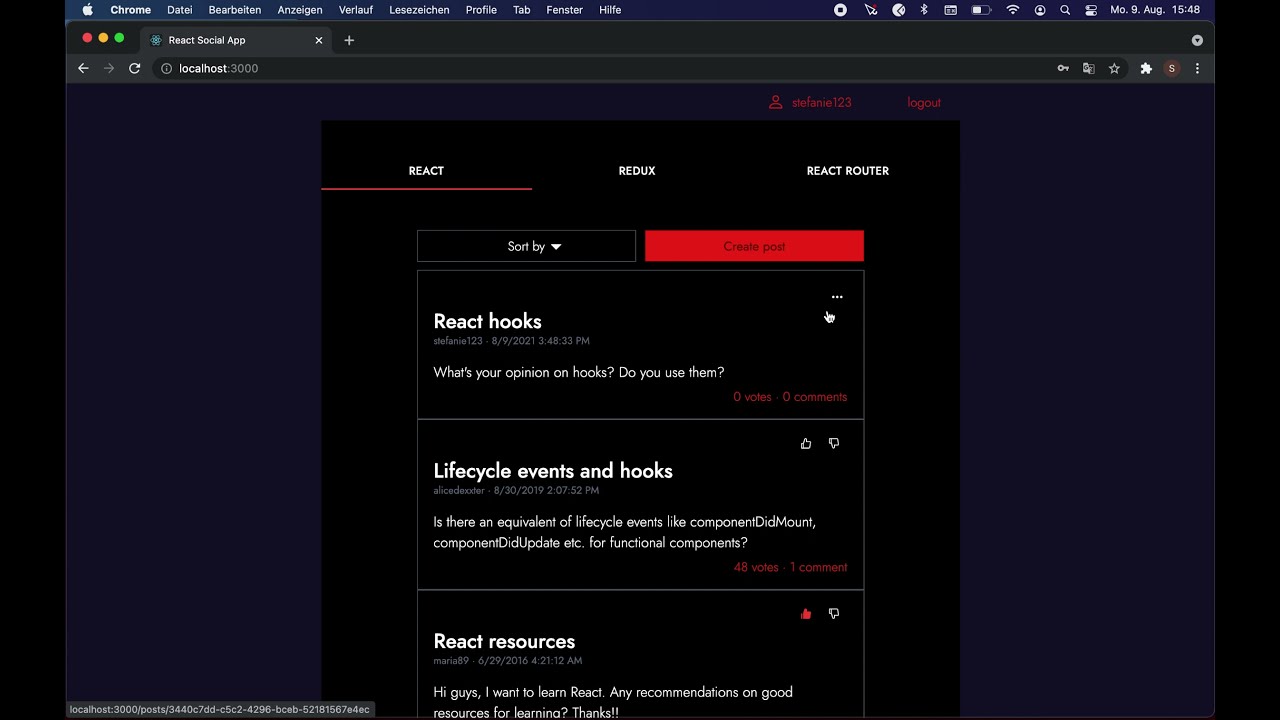
Task: Open the Apple menu
Action: (x=88, y=10)
